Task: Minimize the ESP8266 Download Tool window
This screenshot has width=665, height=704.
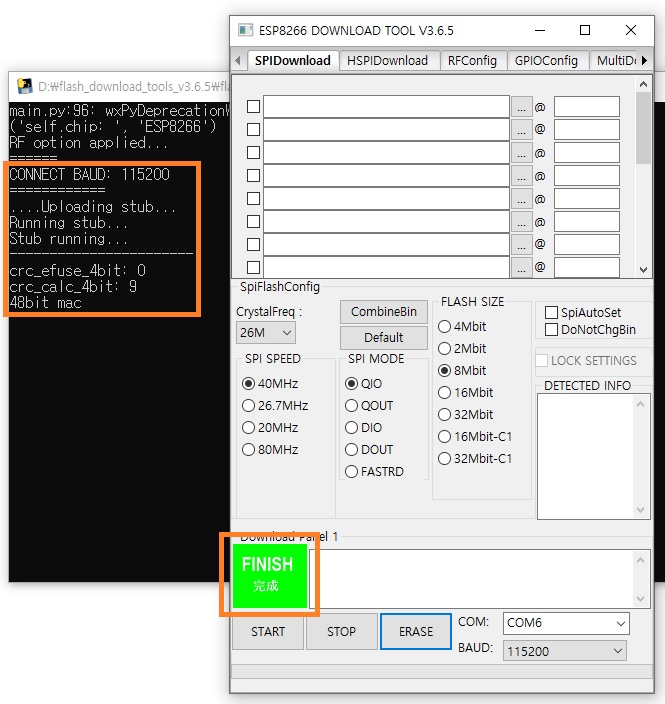Action: (x=540, y=31)
